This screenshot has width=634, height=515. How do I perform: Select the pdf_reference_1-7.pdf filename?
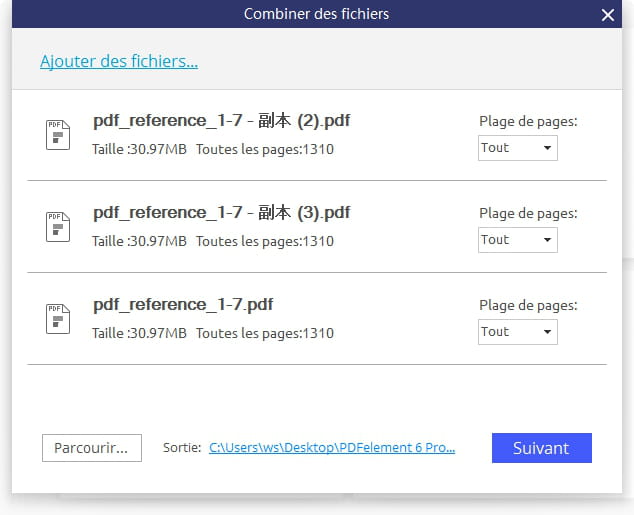coord(183,304)
